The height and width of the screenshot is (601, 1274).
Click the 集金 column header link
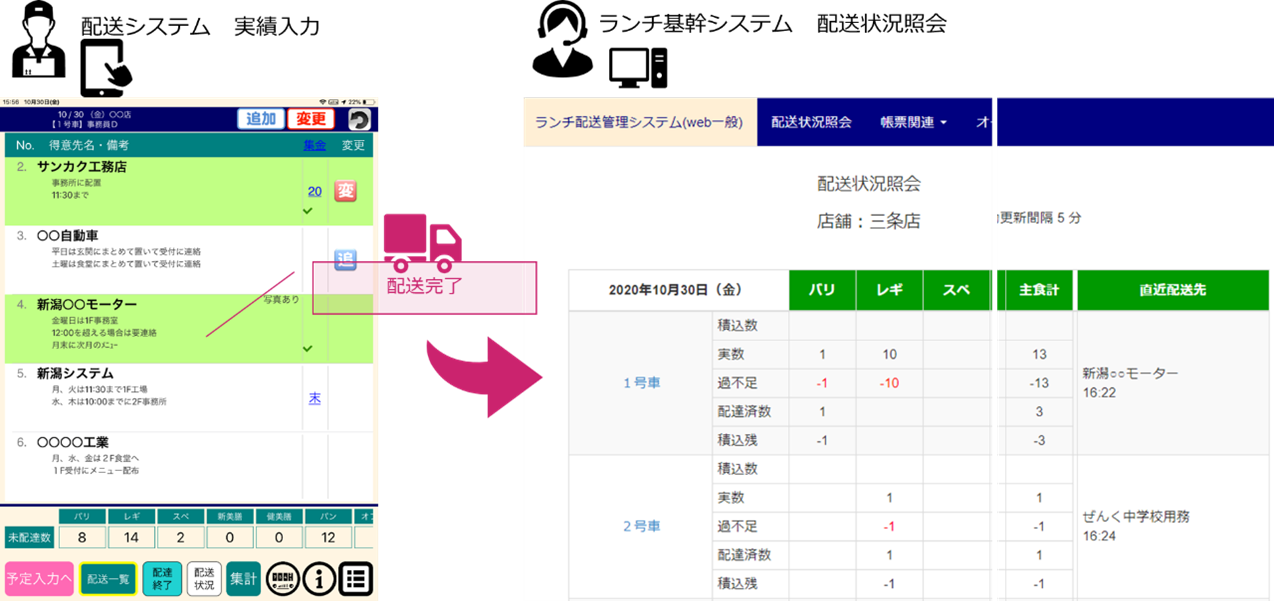(x=314, y=146)
